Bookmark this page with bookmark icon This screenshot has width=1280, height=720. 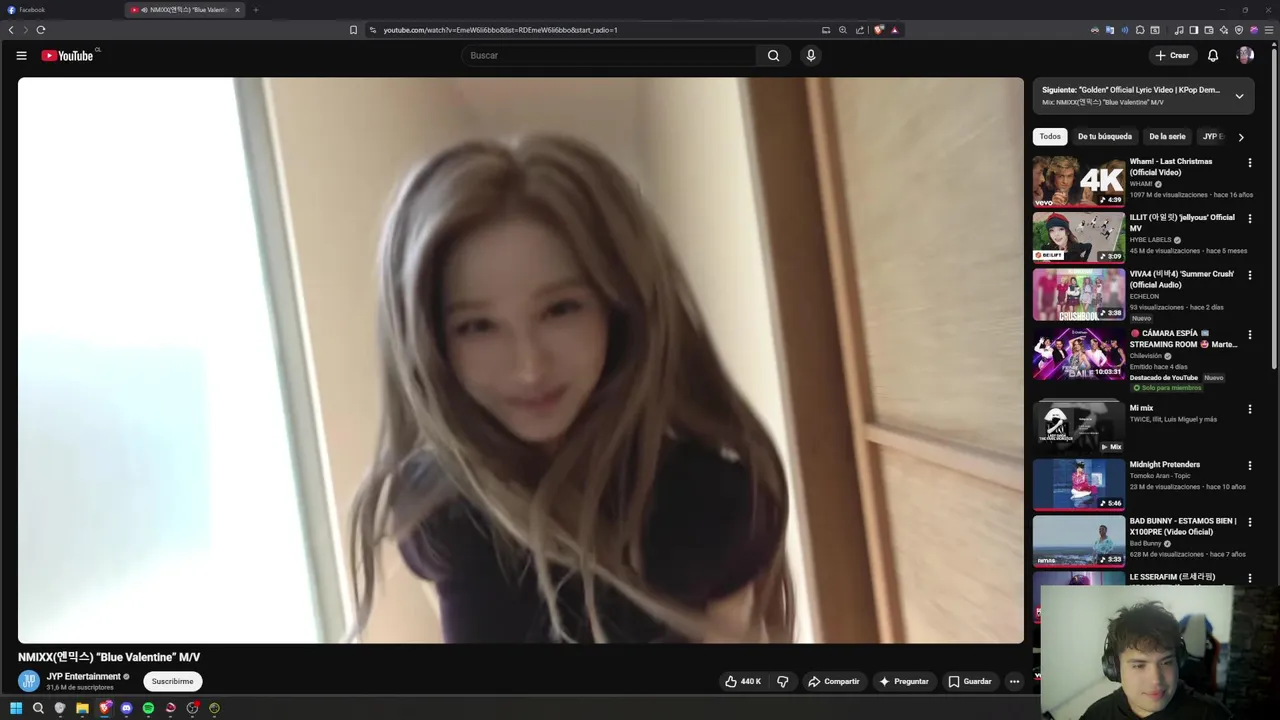pyautogui.click(x=353, y=30)
